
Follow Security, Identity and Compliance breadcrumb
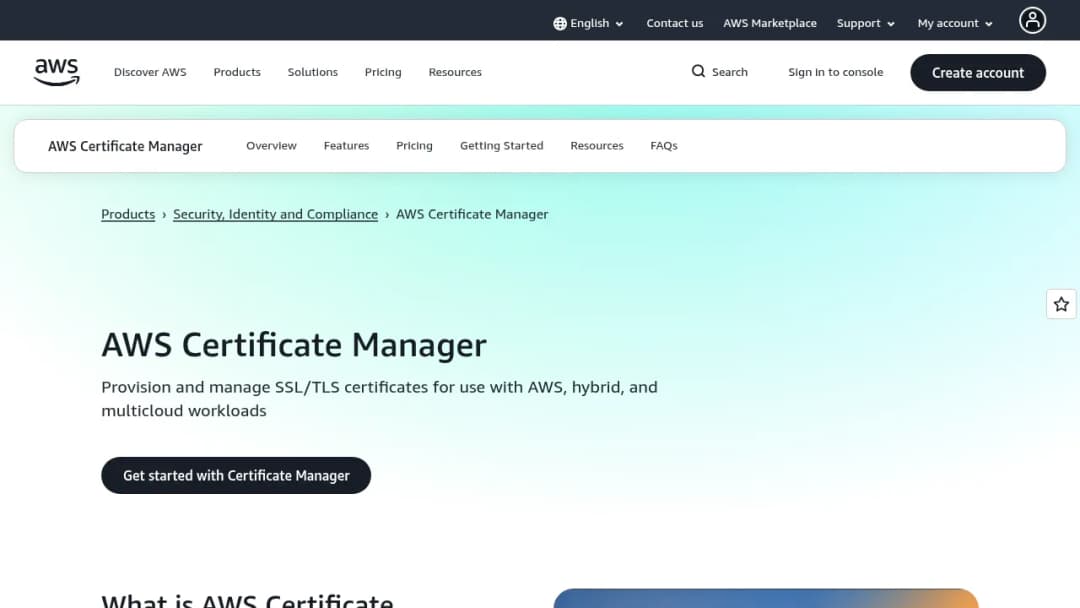tap(276, 214)
